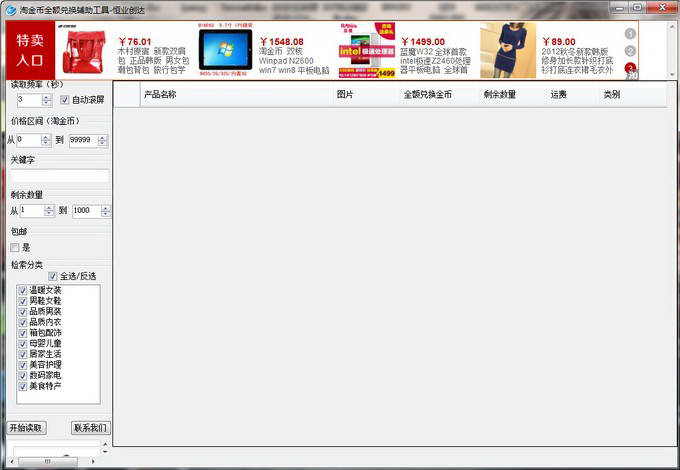Click the ad banner scroll down arrow

[672, 74]
